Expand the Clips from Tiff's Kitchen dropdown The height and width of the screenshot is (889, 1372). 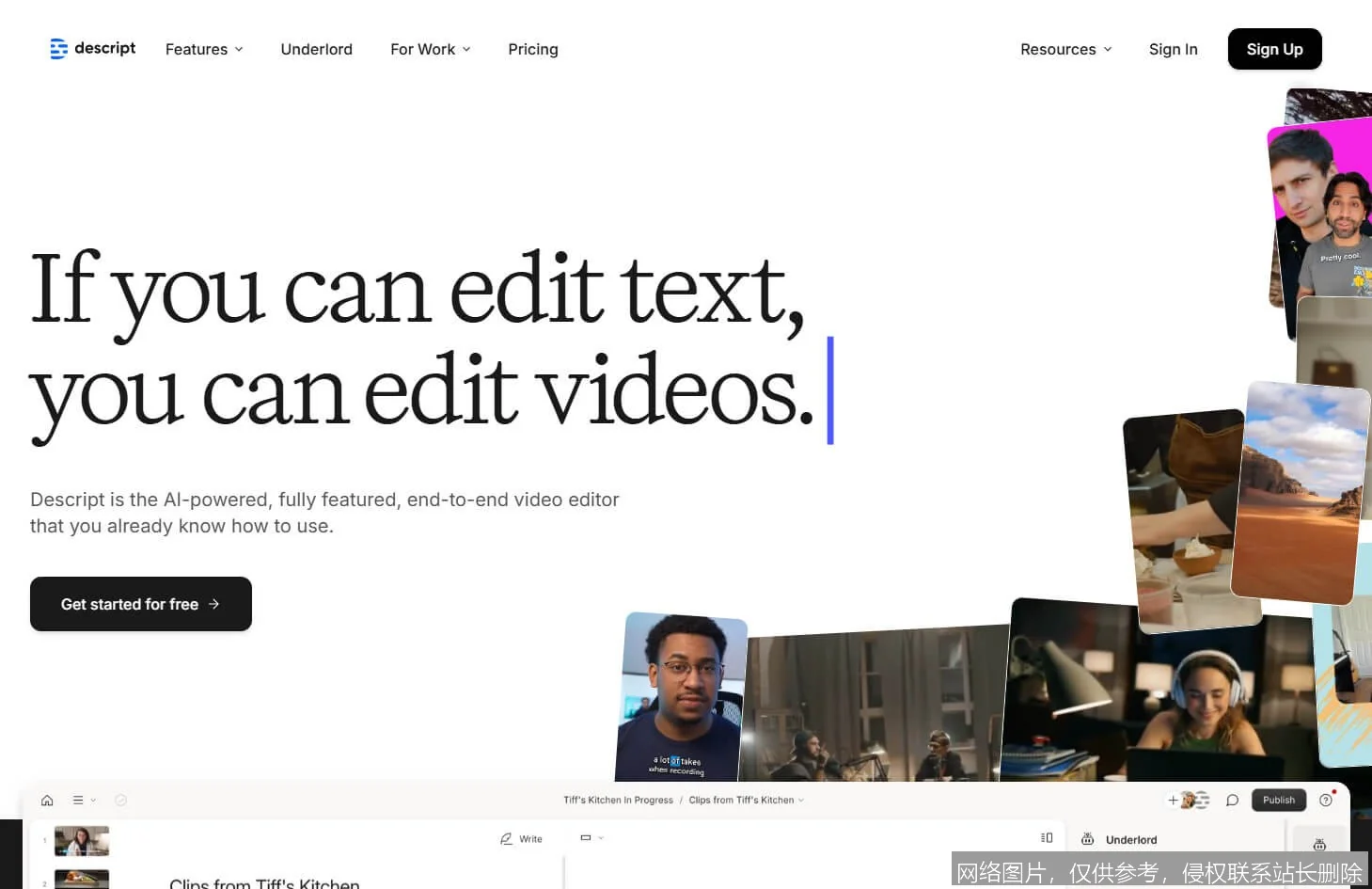[x=746, y=801]
